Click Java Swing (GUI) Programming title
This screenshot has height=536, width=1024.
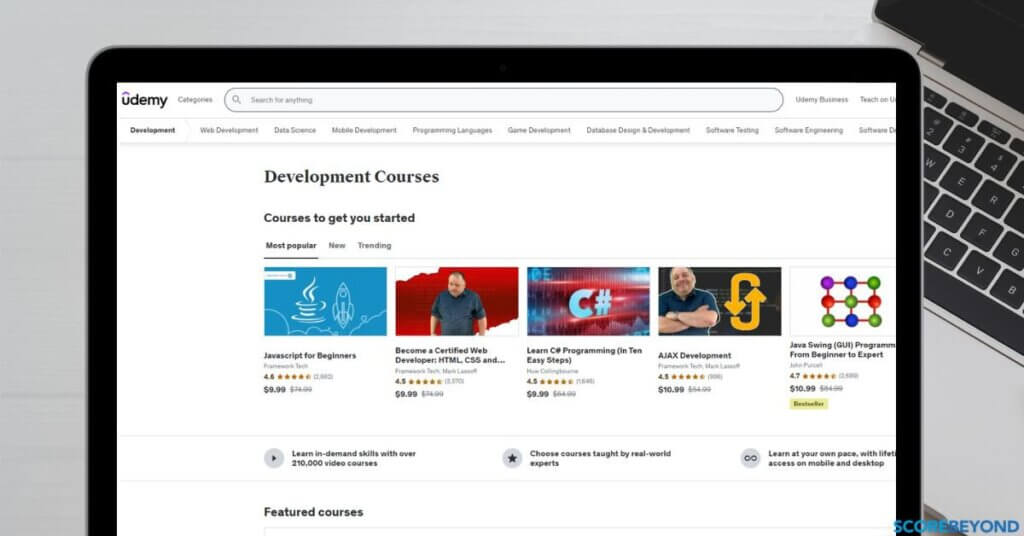coord(842,350)
